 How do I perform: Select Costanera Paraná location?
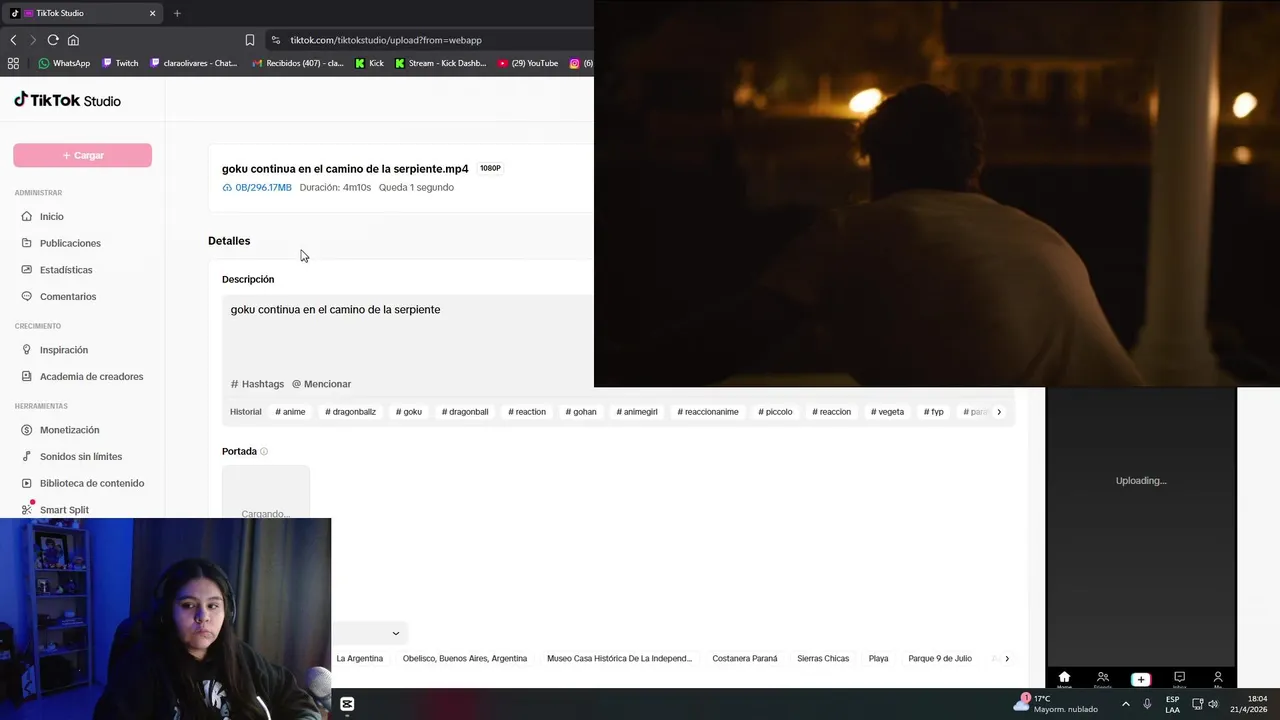click(x=745, y=659)
